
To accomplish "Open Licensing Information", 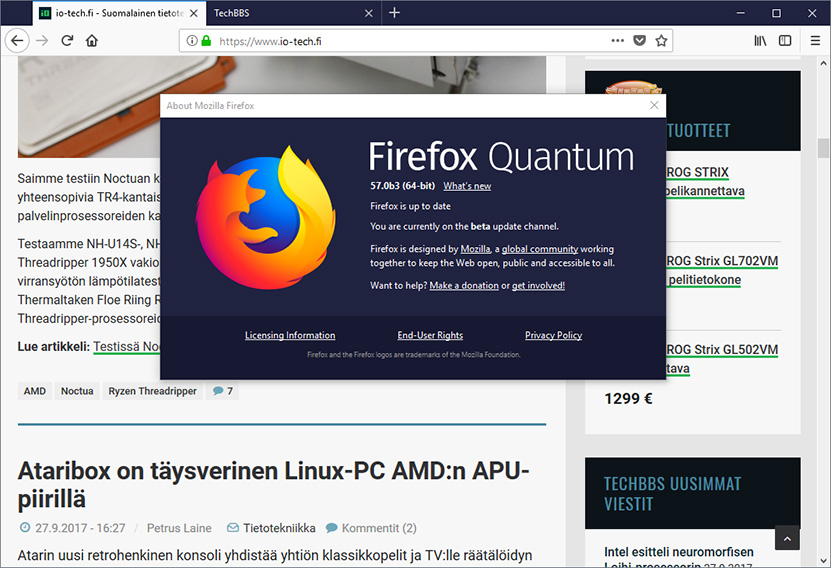I will tap(290, 335).
